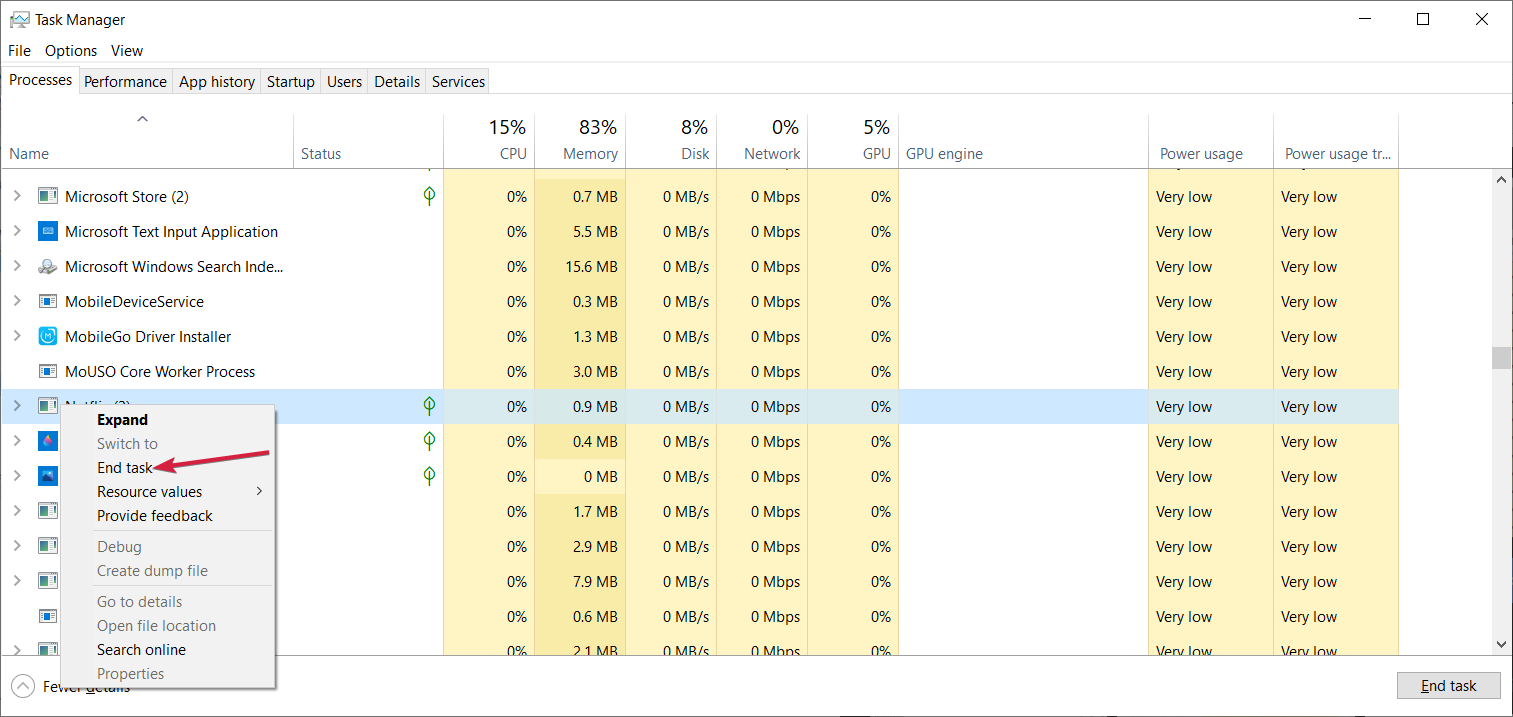Click the Microsoft Windows Search Indexer icon
This screenshot has width=1513, height=717.
[47, 267]
